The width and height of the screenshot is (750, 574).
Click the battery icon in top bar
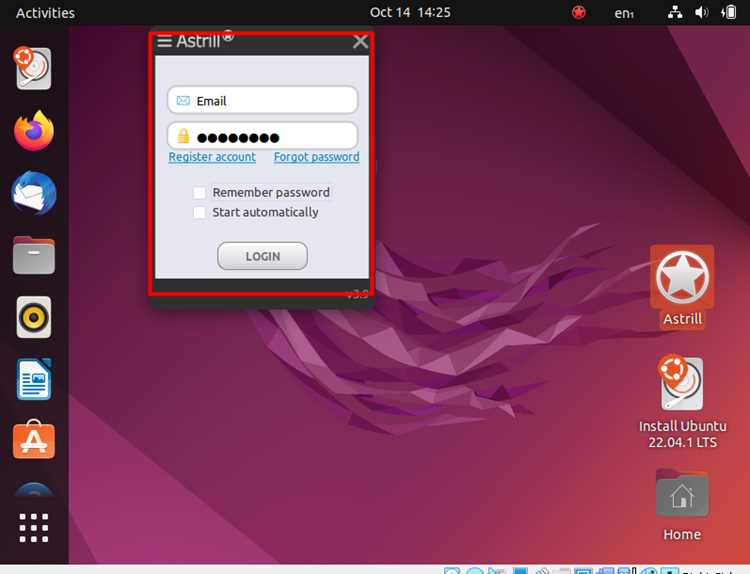[x=728, y=12]
